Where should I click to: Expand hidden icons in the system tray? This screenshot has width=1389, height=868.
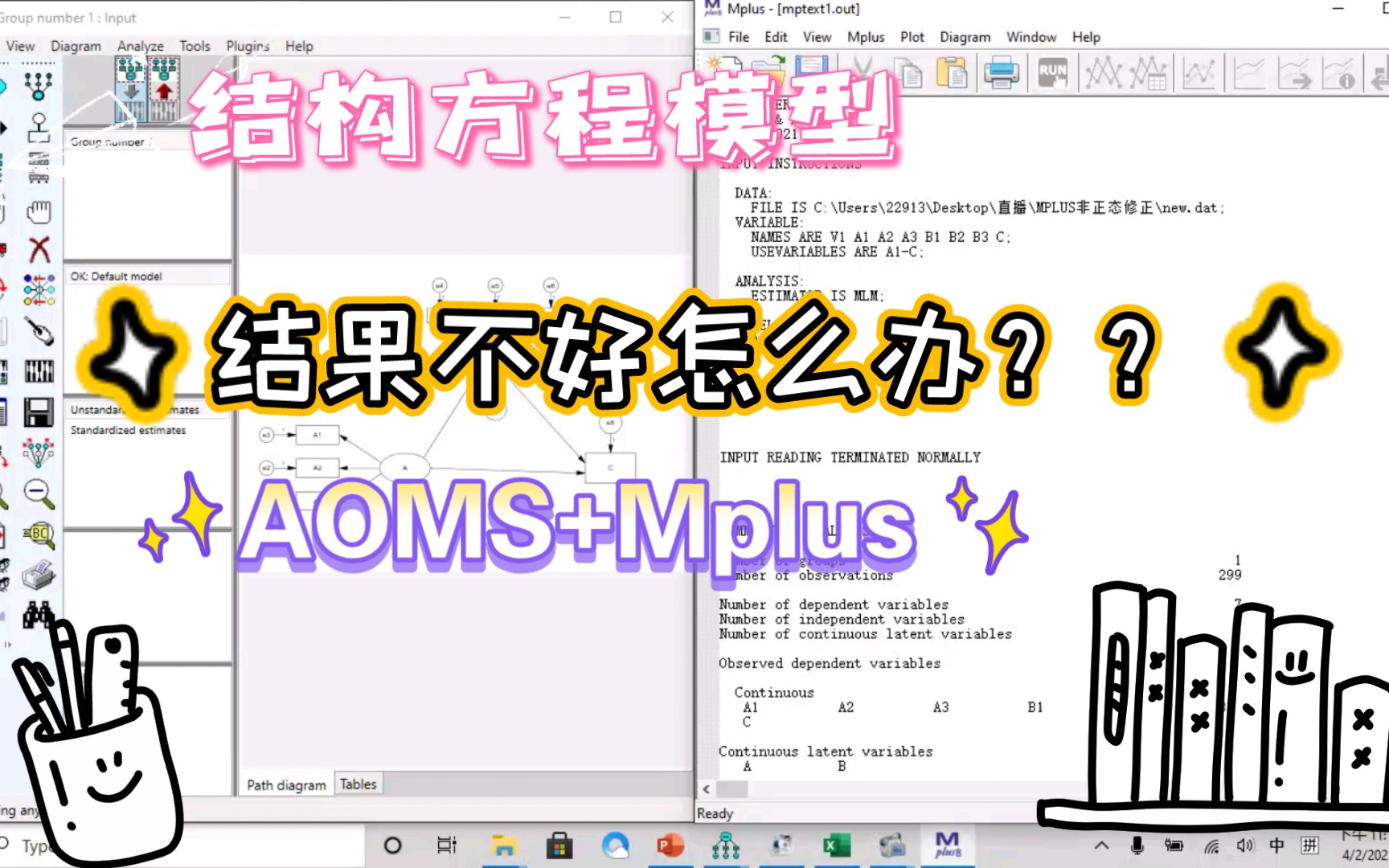(x=1102, y=845)
